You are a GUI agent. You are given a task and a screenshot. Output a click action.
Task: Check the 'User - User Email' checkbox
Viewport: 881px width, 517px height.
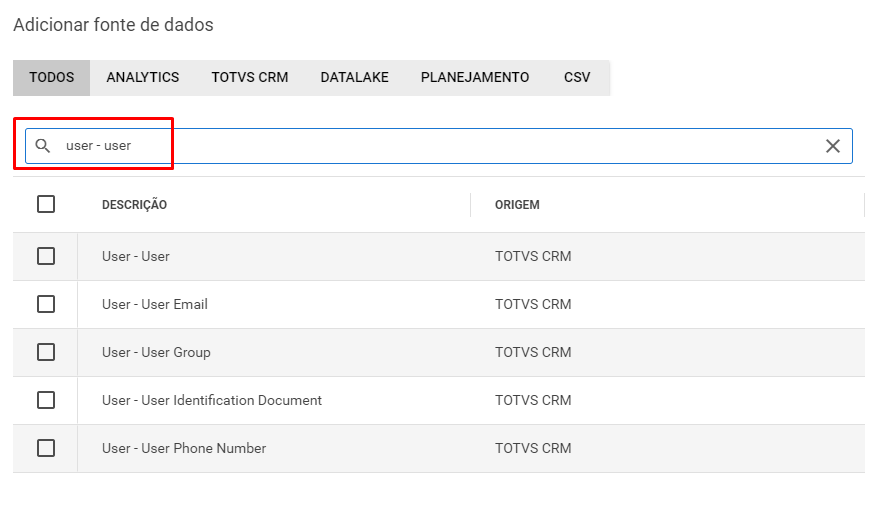(46, 304)
